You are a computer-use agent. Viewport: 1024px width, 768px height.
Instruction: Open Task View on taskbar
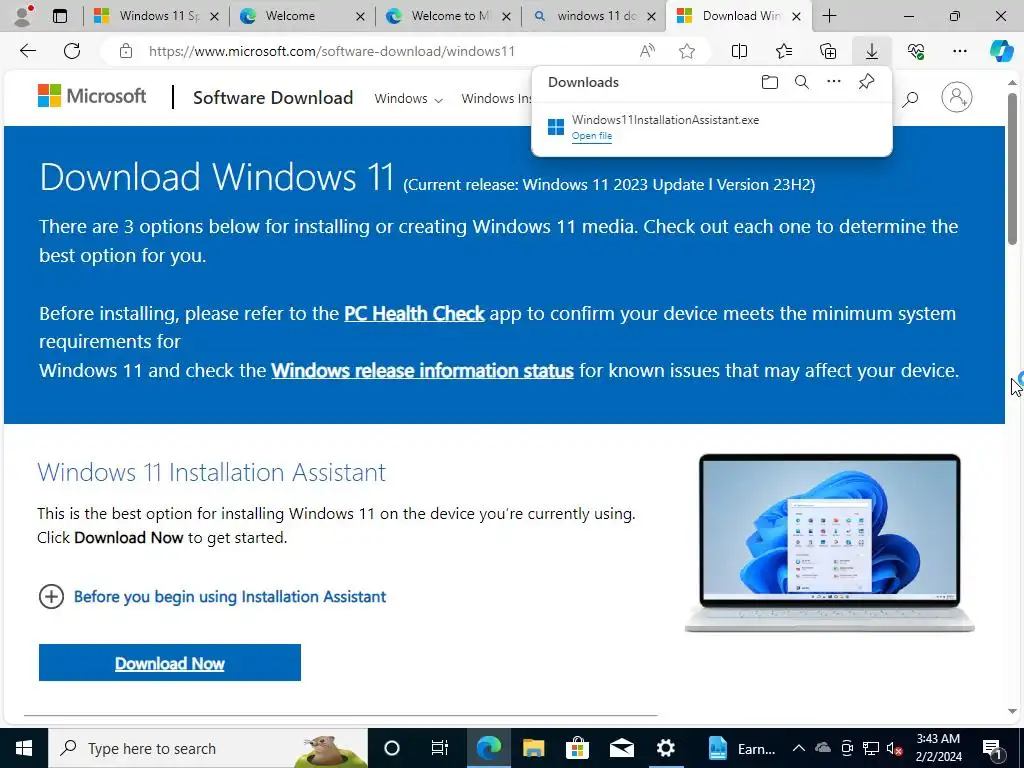[x=440, y=748]
